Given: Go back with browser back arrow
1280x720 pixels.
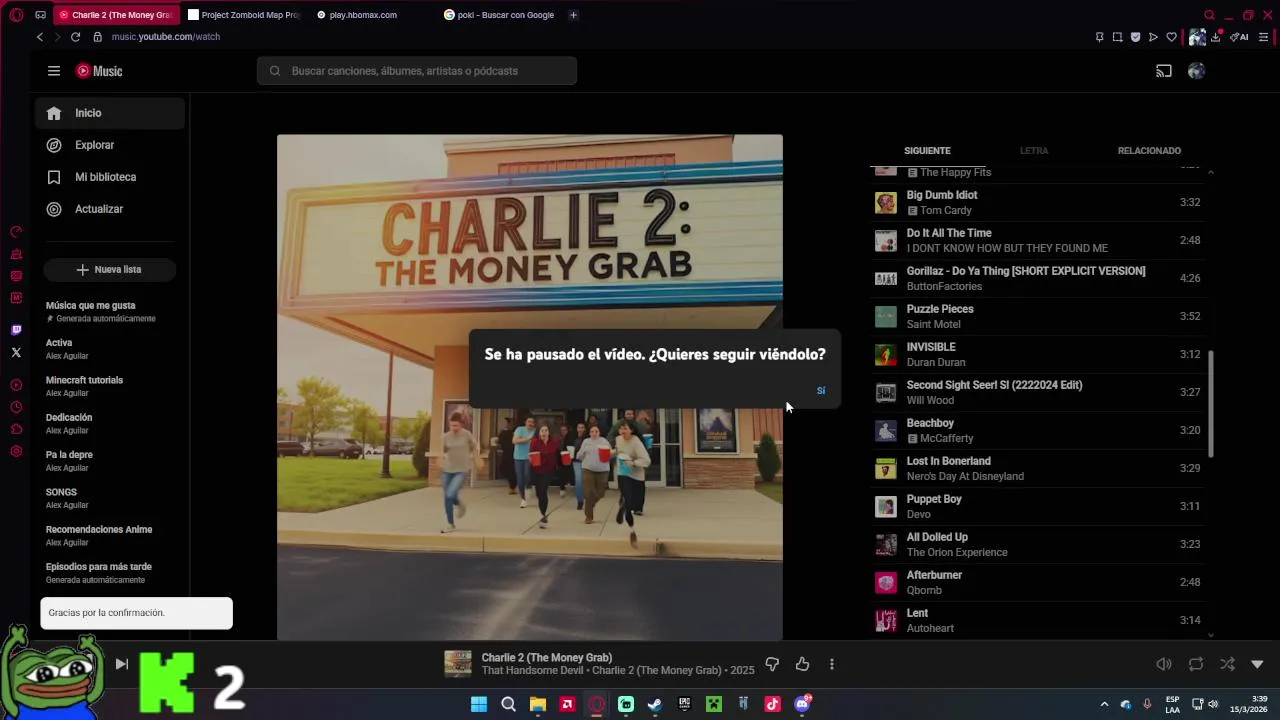Looking at the screenshot, I should [40, 37].
